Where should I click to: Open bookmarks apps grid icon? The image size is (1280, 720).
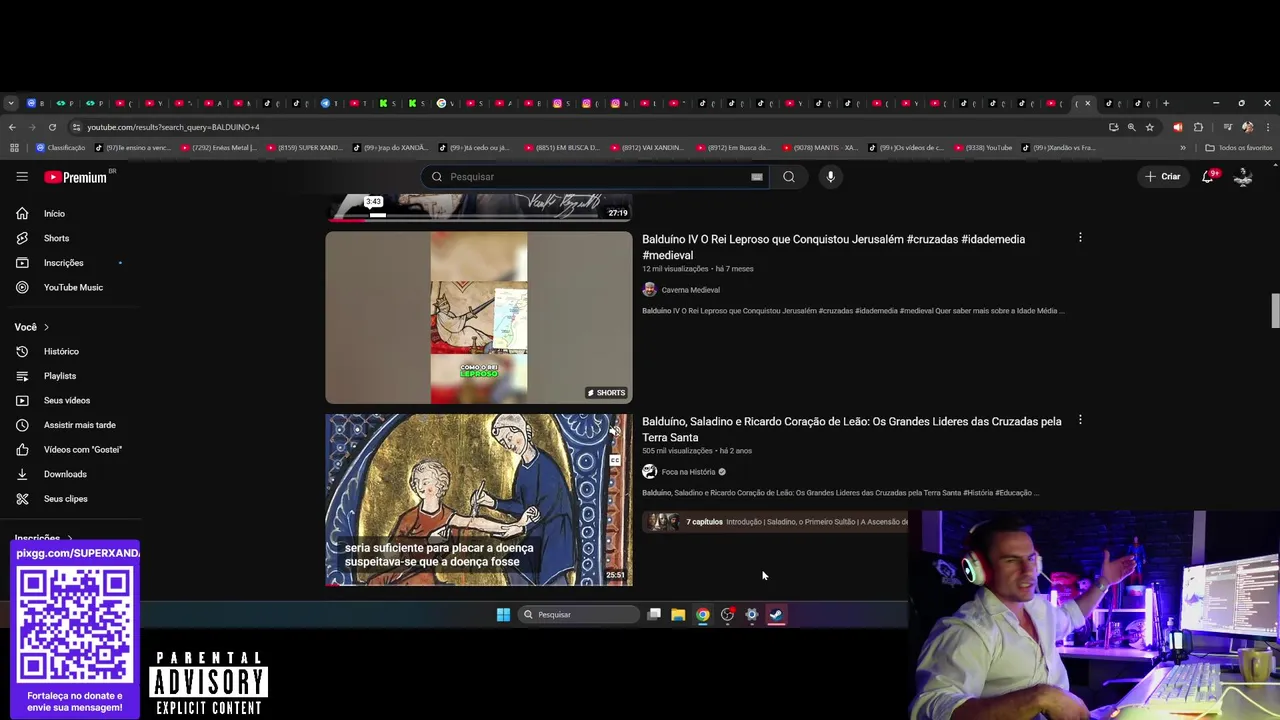[14, 148]
